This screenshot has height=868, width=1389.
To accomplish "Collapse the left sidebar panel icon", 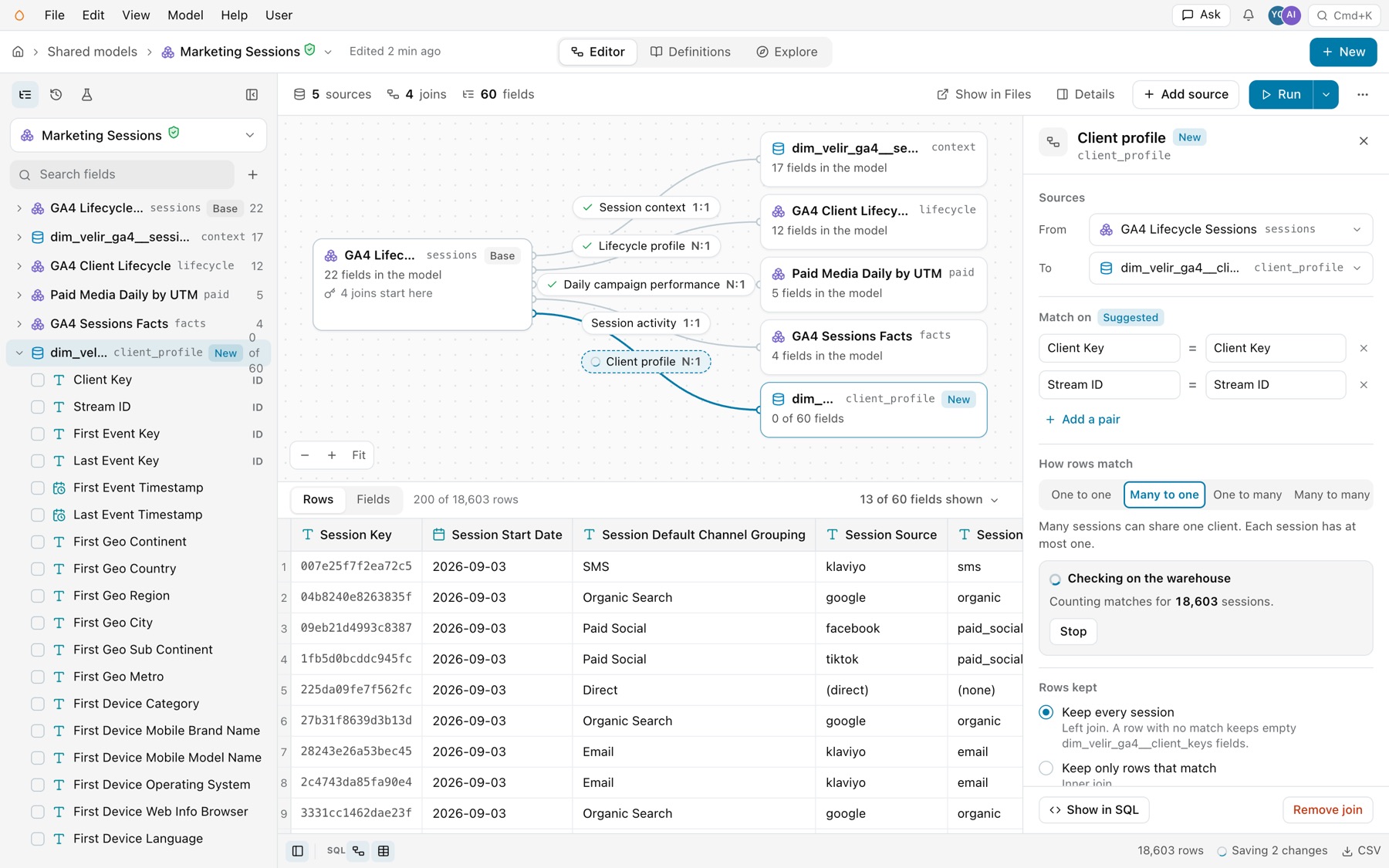I will [252, 95].
